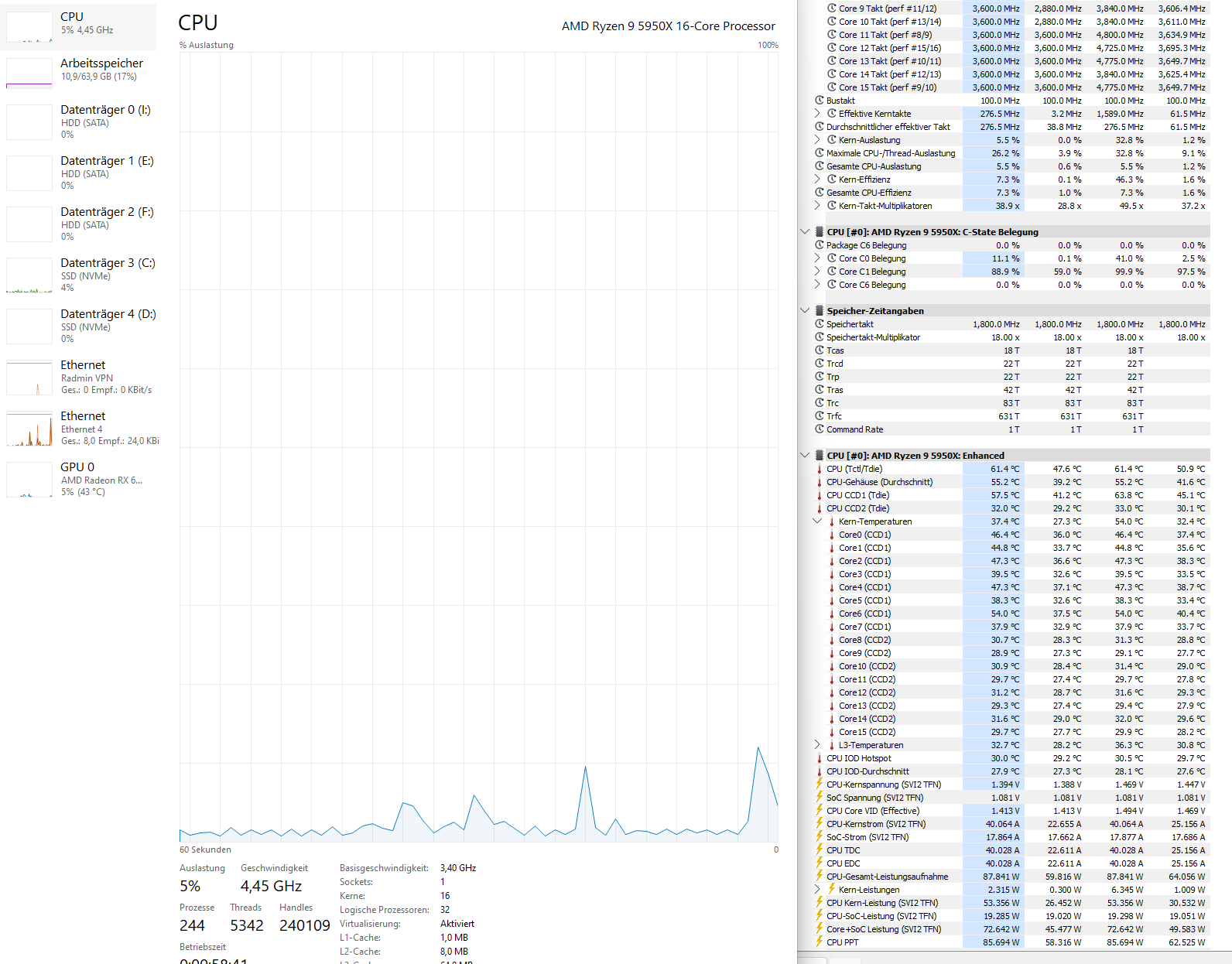Click the Basisgeschwindigkeit value 3,40 GHz
1232x964 pixels.
pos(458,868)
